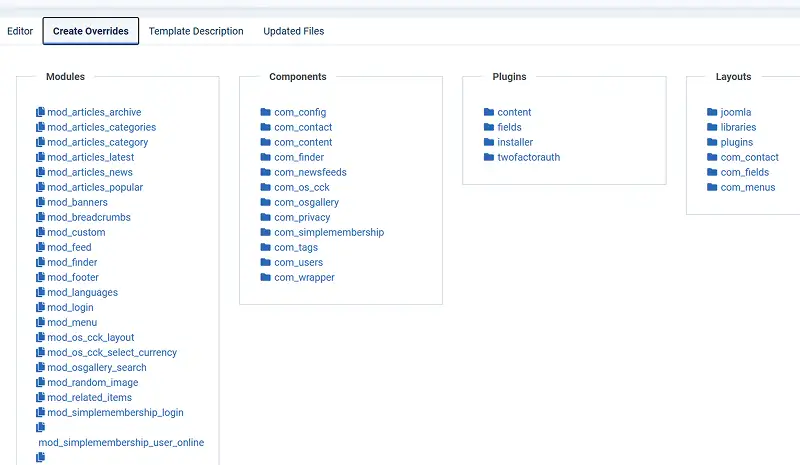The height and width of the screenshot is (465, 800).
Task: Open the mod_footer module link
Action: coord(73,277)
